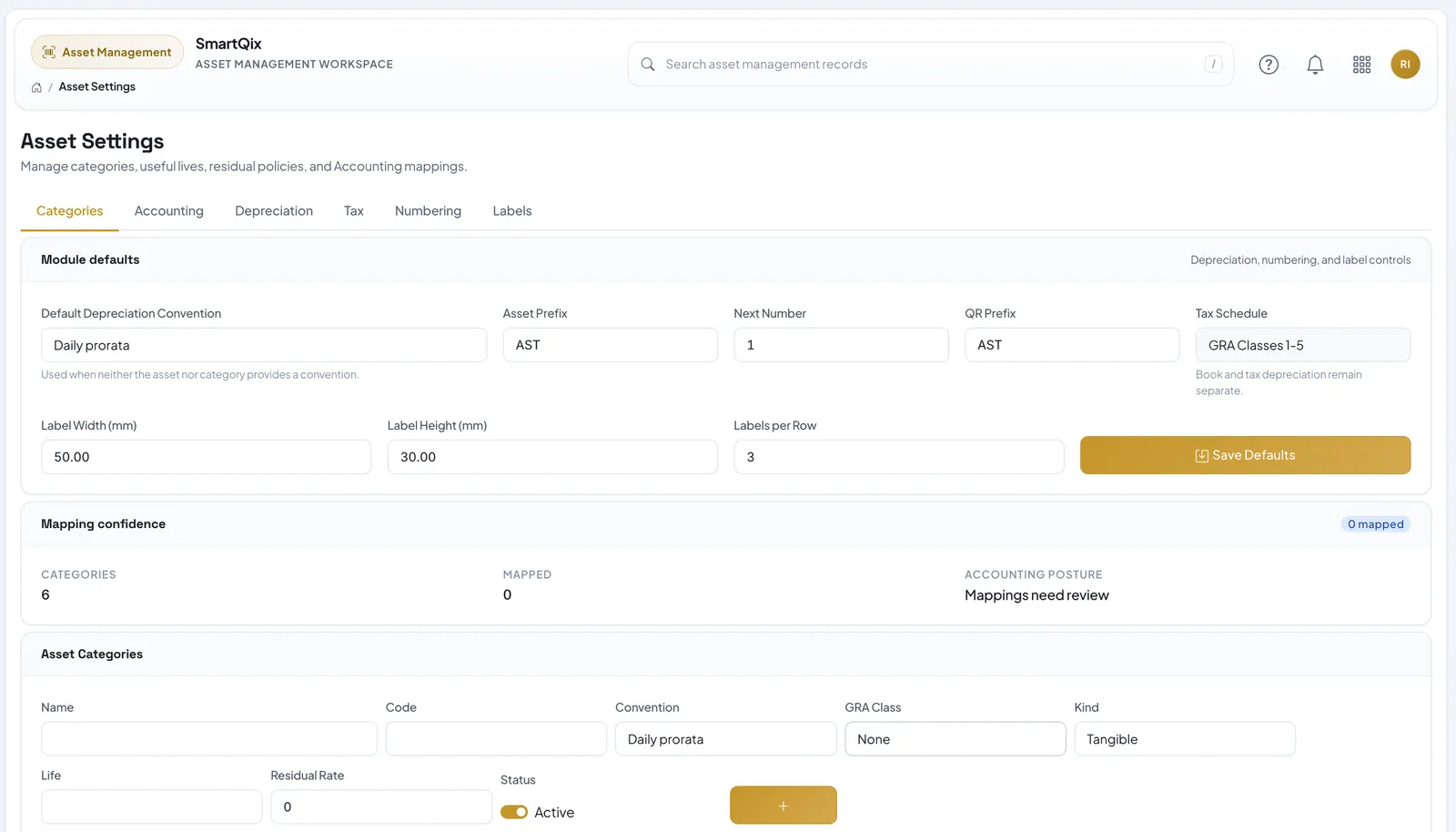This screenshot has width=1456, height=832.
Task: Open the help question mark icon
Action: [1269, 65]
